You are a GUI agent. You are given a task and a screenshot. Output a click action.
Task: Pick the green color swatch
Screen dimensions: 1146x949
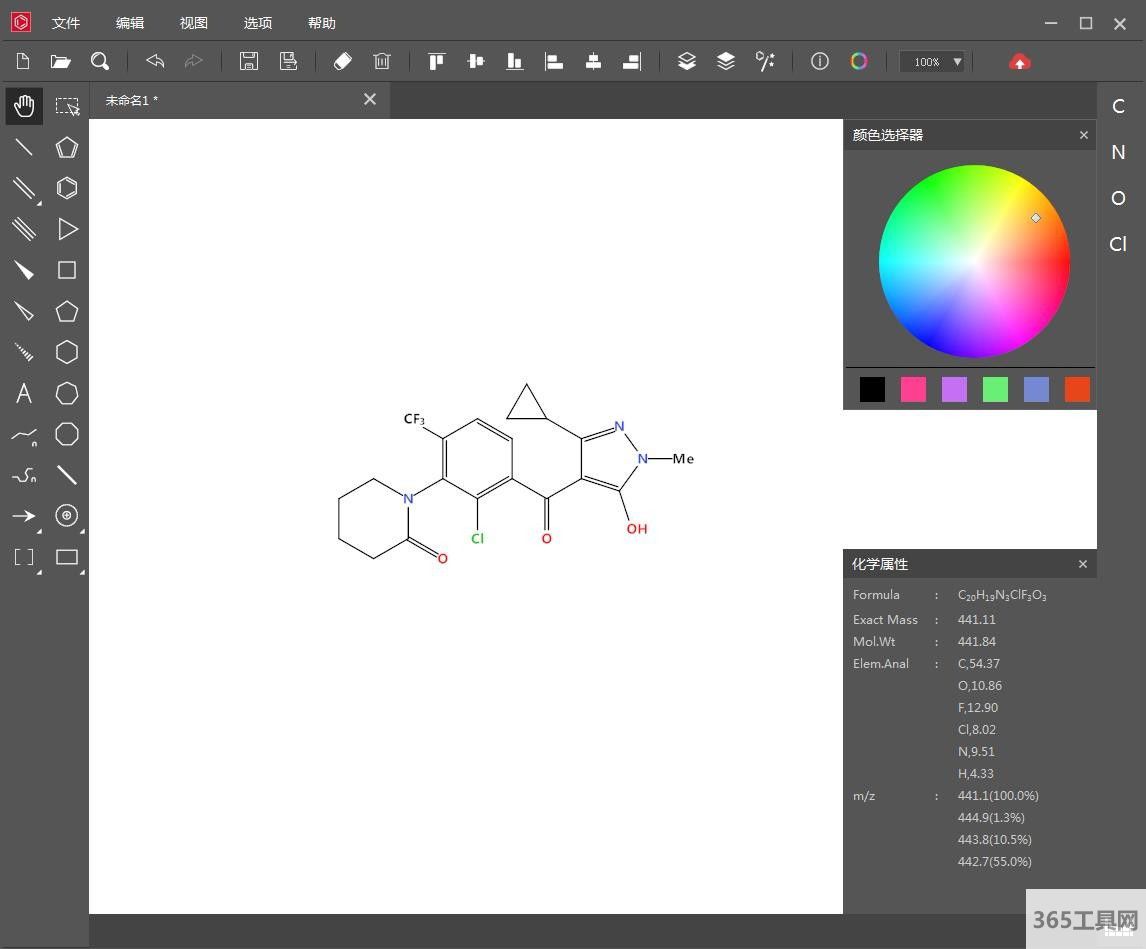[995, 389]
